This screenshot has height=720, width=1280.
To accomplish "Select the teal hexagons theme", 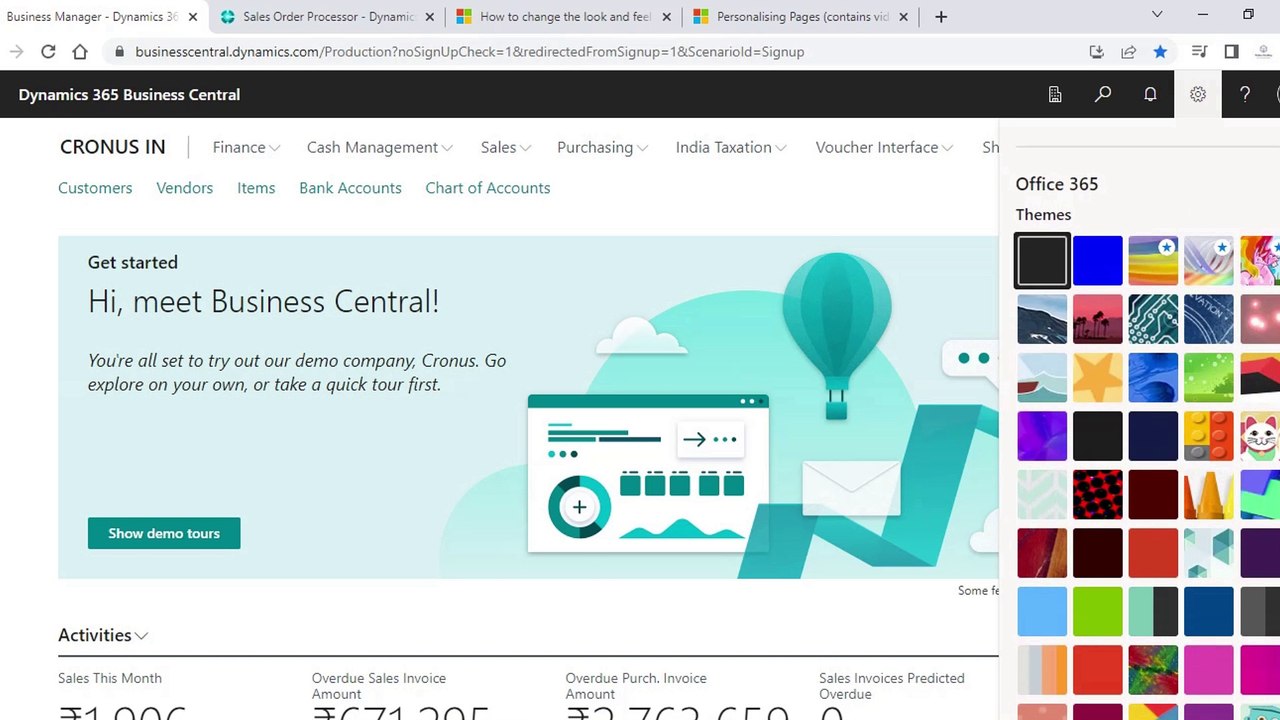I will (x=1209, y=553).
